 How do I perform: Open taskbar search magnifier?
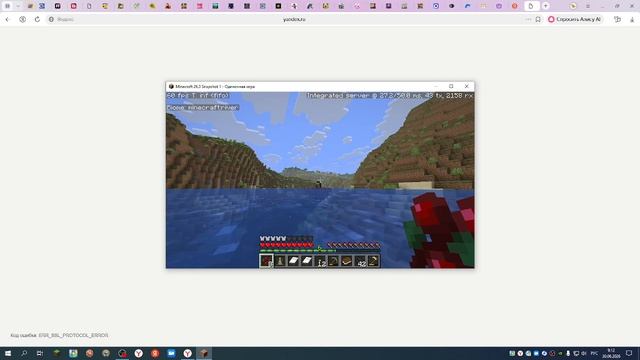(x=24, y=353)
